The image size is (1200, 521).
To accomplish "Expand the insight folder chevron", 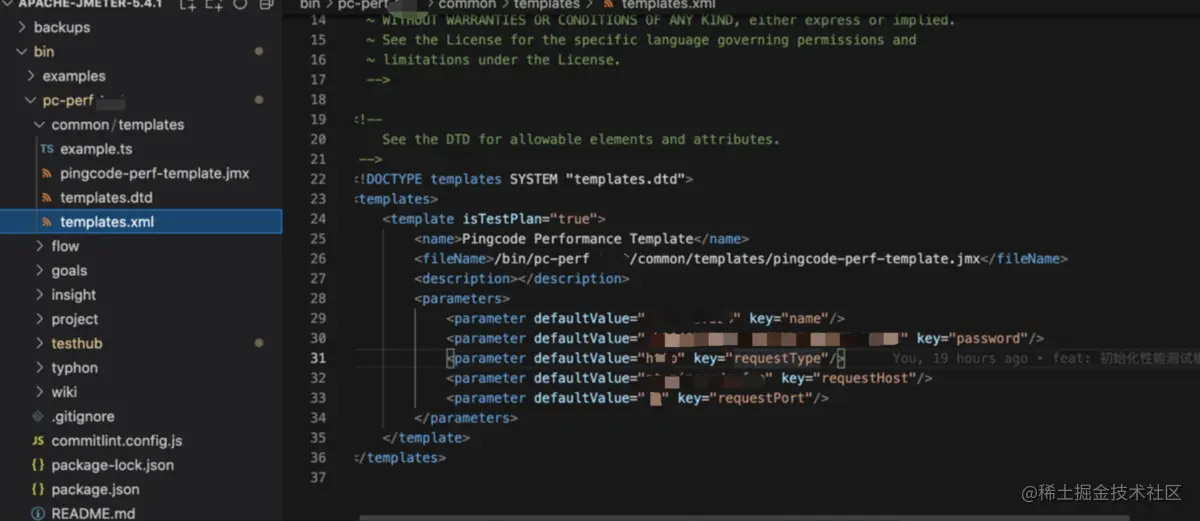I will click(x=40, y=295).
